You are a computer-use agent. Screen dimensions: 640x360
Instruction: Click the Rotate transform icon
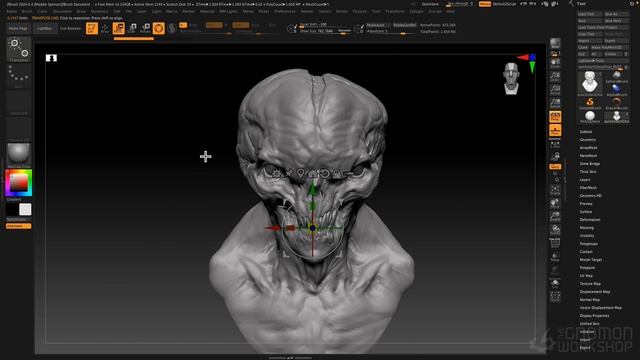coord(145,28)
